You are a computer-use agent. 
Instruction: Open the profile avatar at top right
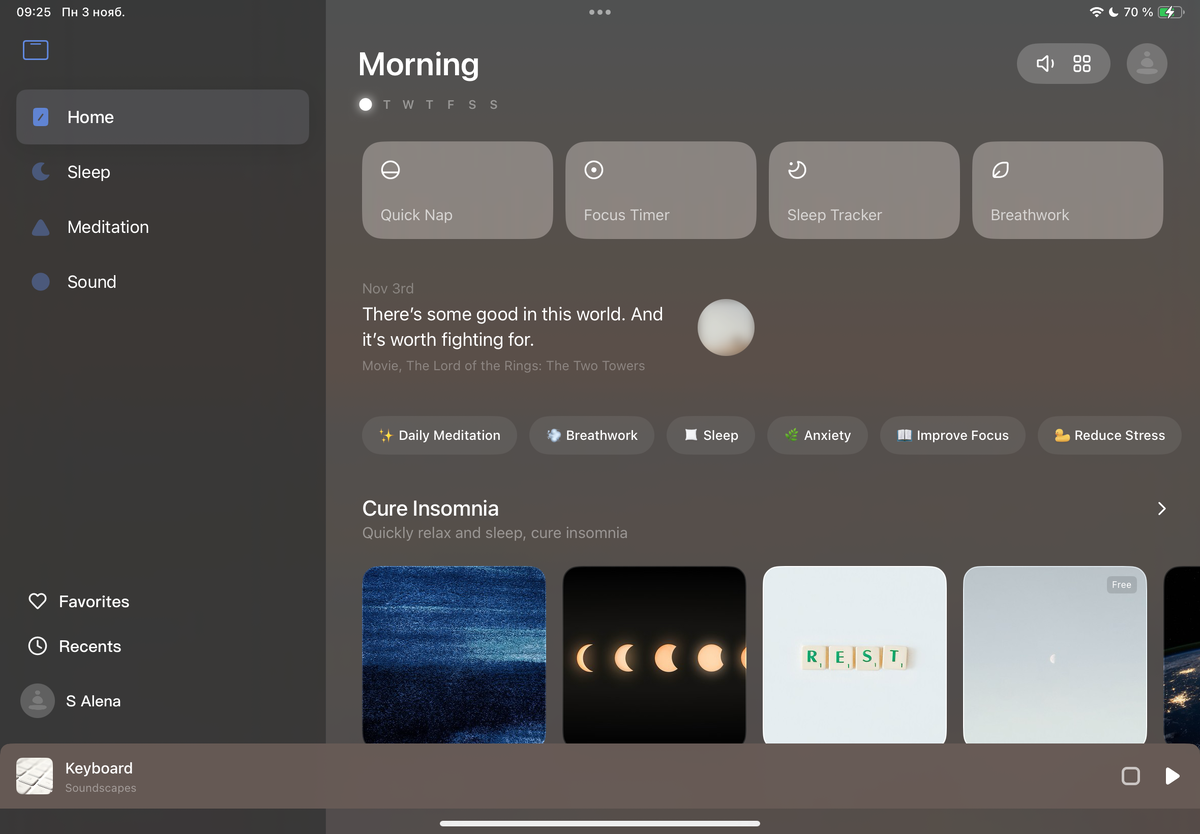[1147, 64]
